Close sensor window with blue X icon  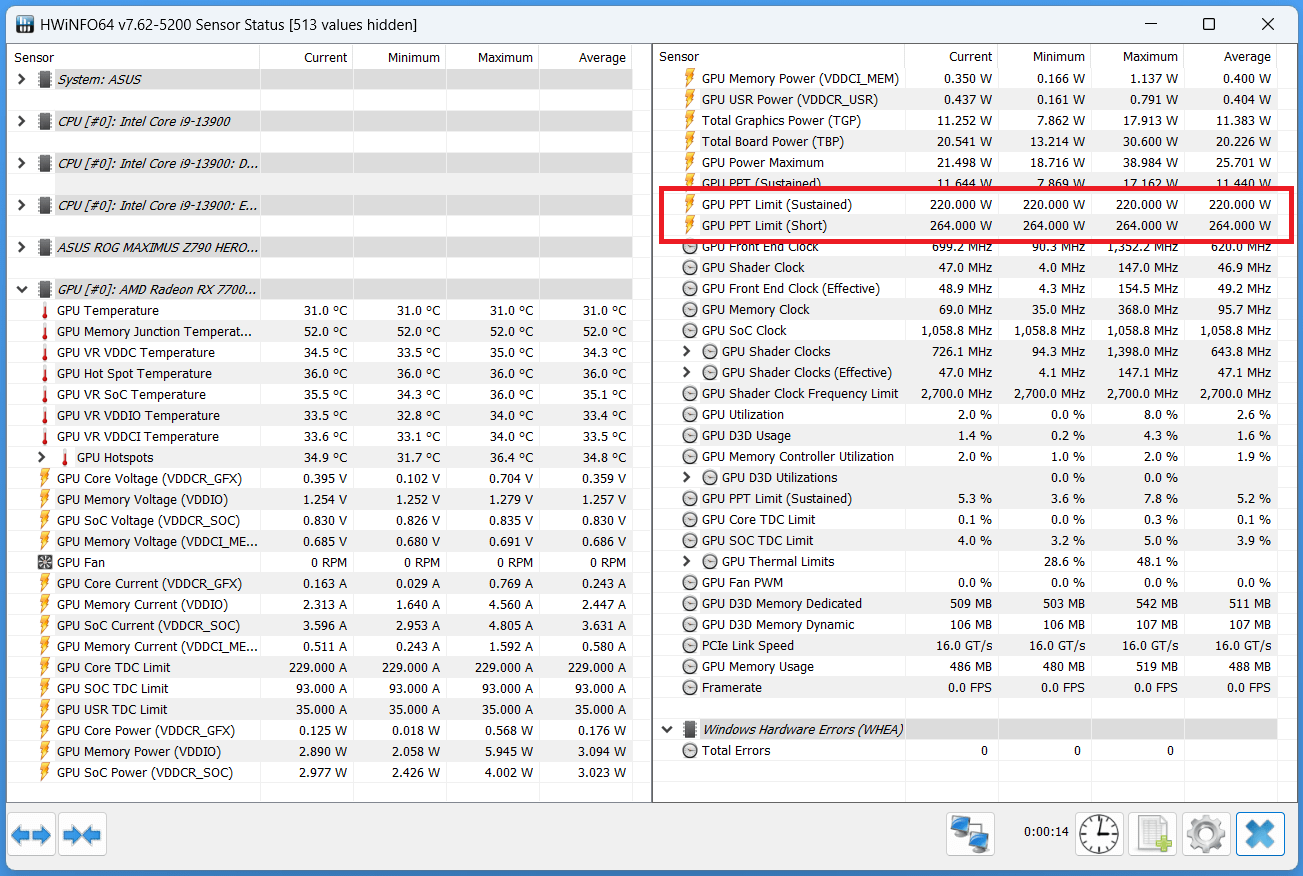click(1260, 834)
